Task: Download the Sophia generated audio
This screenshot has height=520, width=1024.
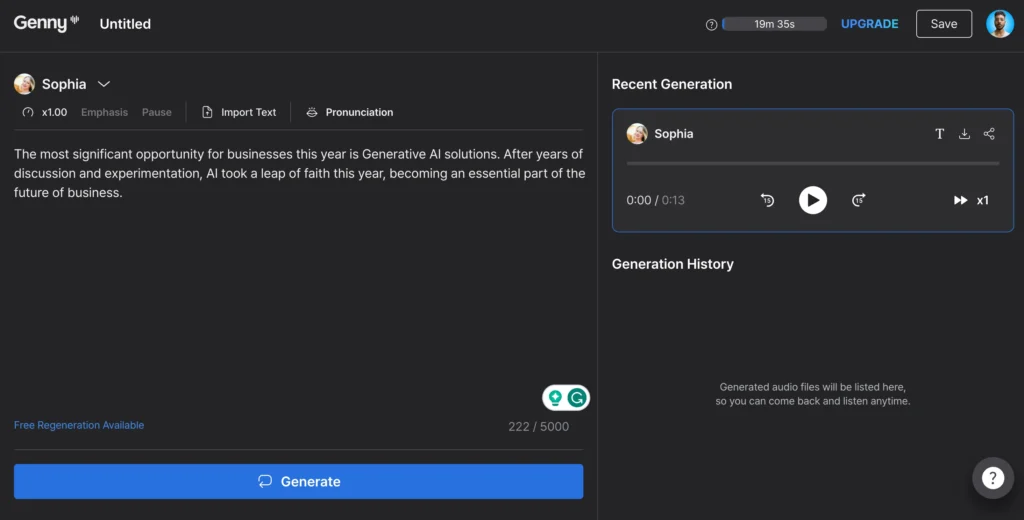Action: tap(964, 134)
